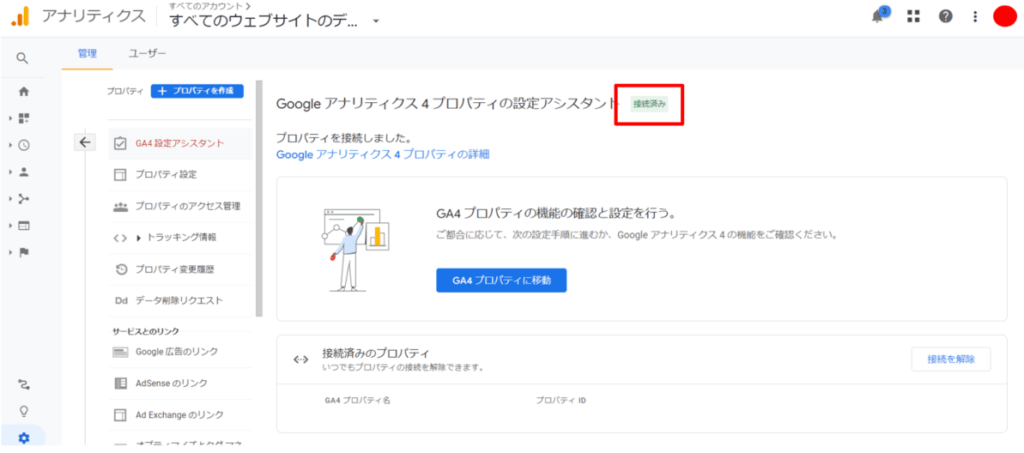
Task: Click the GA4 設定アシスタント checkbox icon
Action: (120, 144)
